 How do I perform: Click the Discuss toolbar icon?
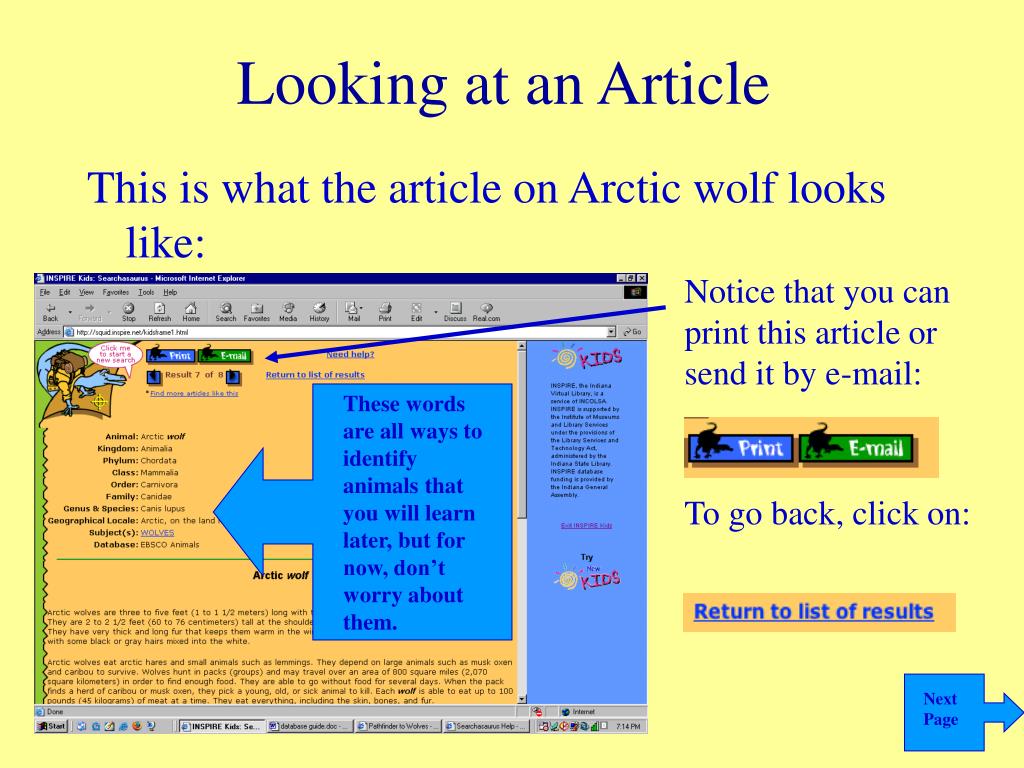(455, 312)
